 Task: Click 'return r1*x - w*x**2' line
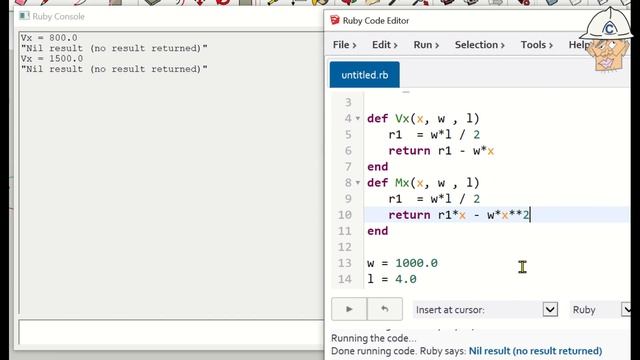click(x=459, y=215)
